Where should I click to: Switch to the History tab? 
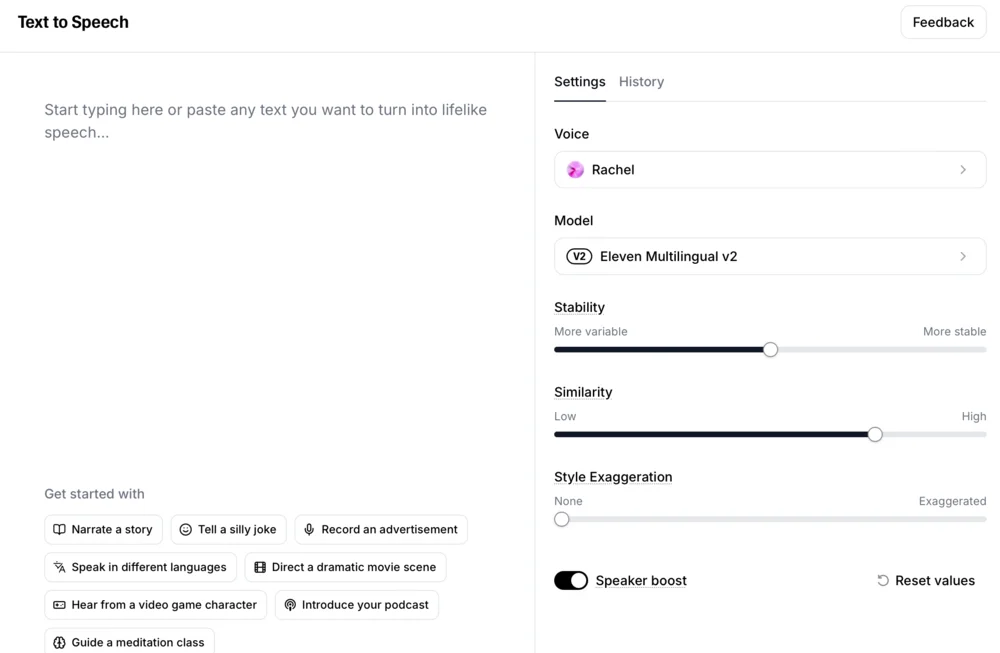[x=641, y=82]
